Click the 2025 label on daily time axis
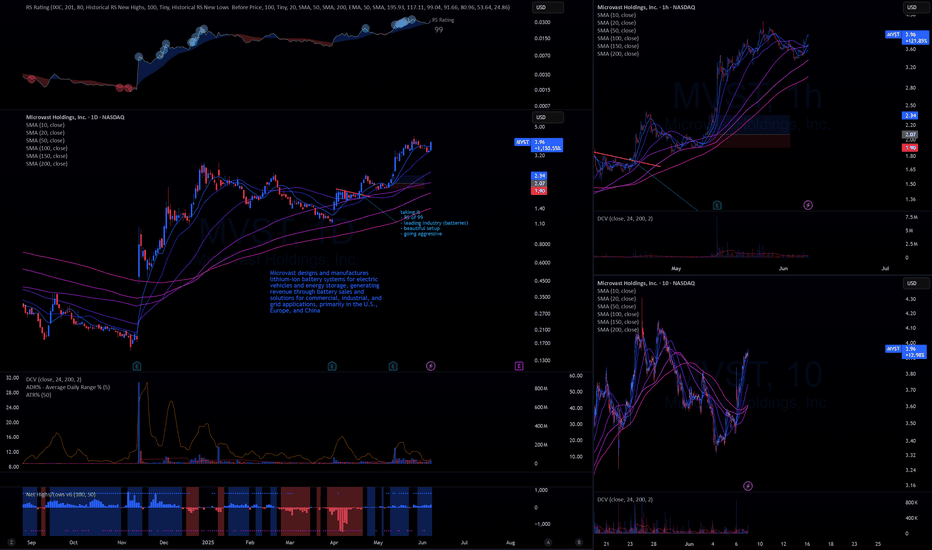The width and height of the screenshot is (932, 550). click(208, 542)
